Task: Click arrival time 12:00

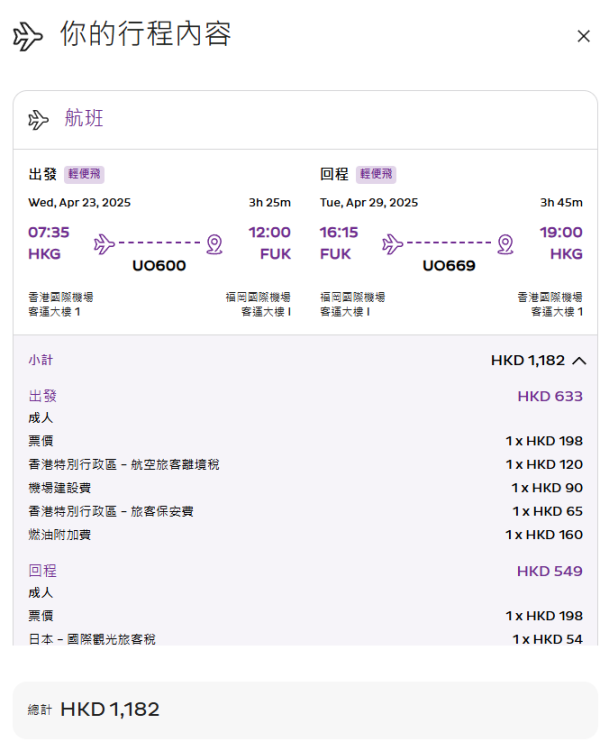Action: pyautogui.click(x=269, y=232)
